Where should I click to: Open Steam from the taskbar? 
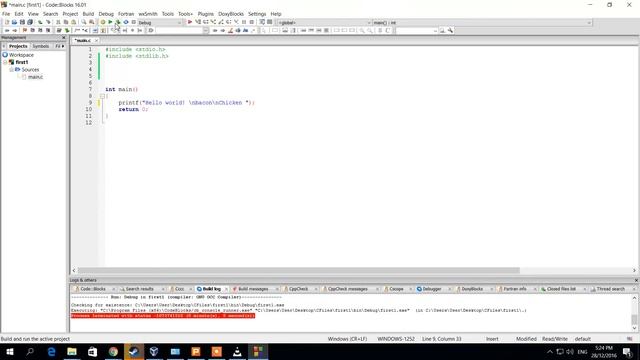tap(134, 351)
